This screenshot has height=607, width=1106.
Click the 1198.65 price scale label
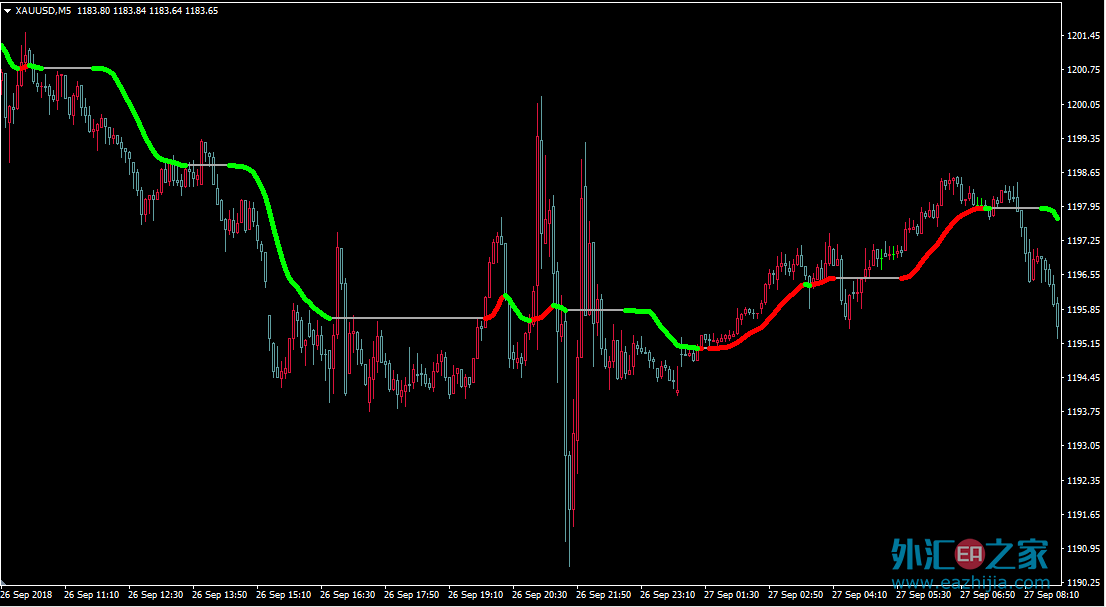1085,173
